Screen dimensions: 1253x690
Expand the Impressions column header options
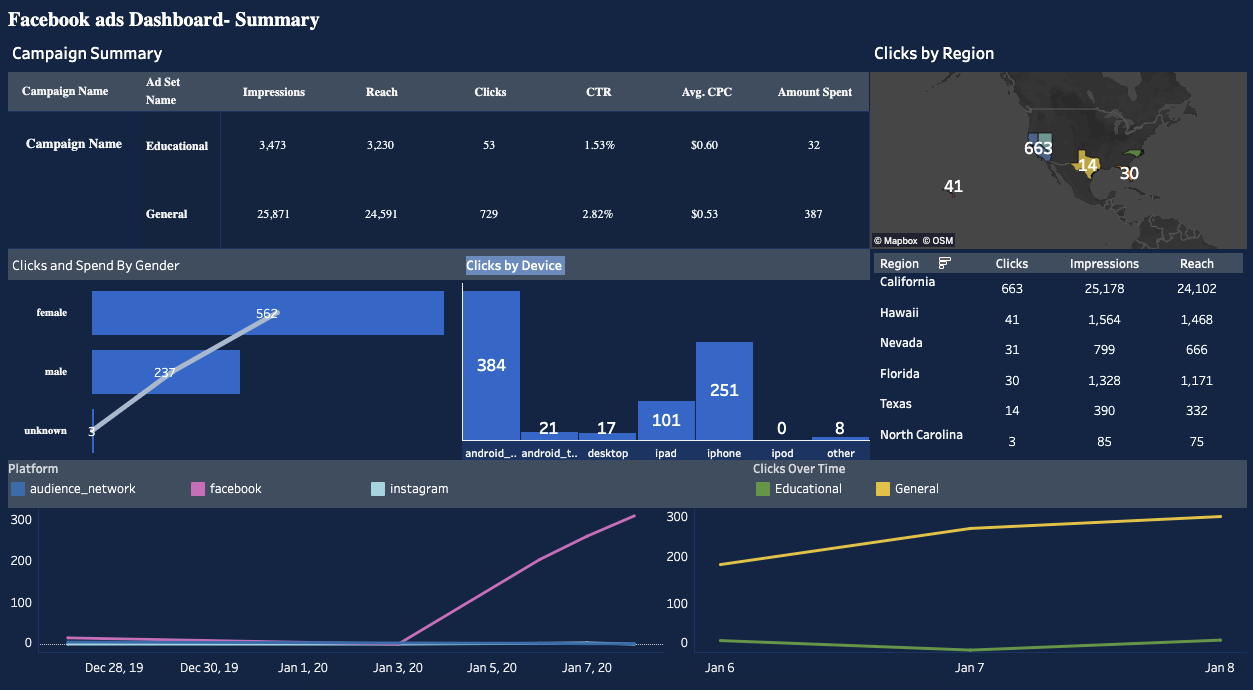(1104, 262)
